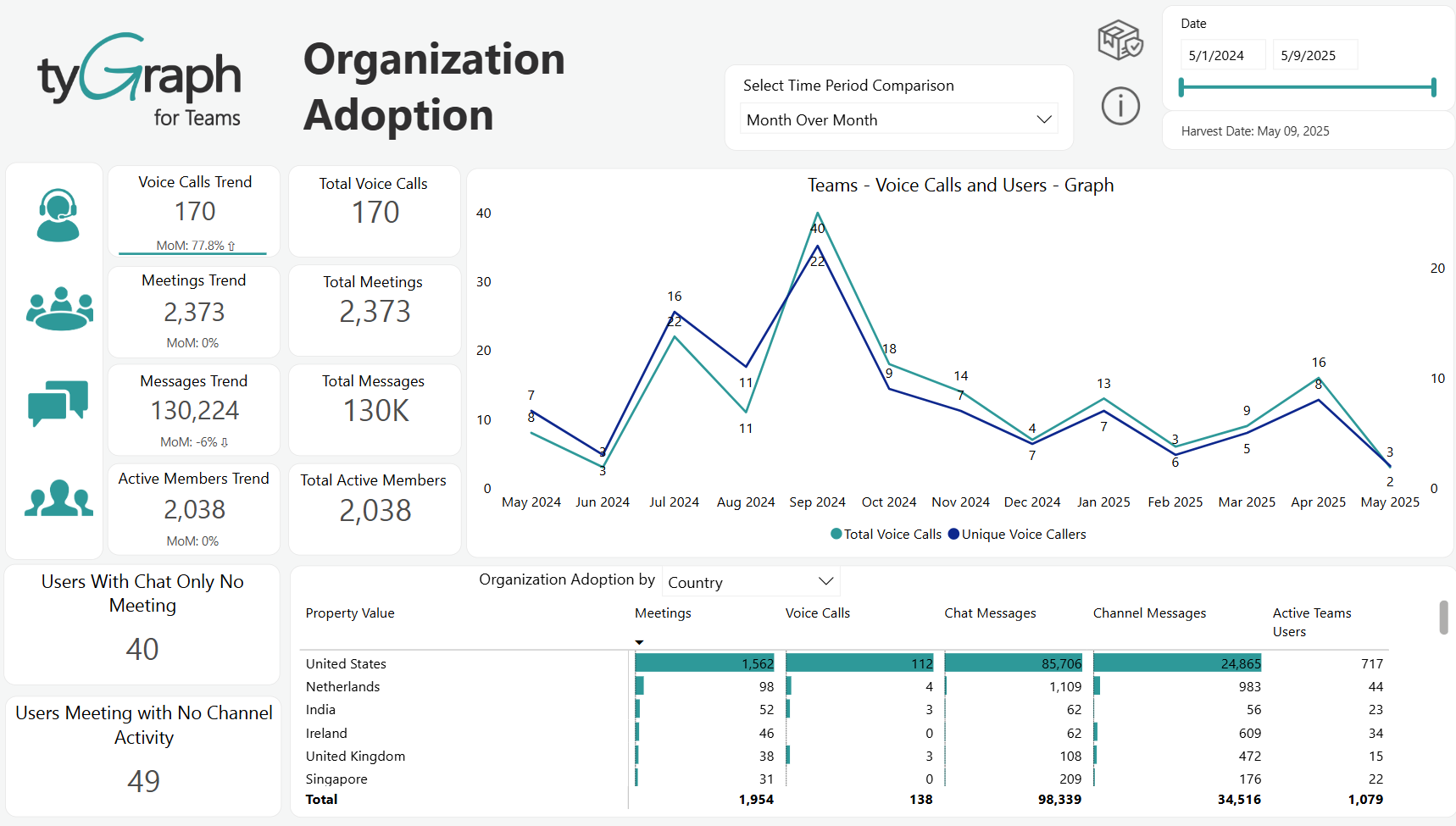The height and width of the screenshot is (826, 1456).
Task: Select the Sep 2024 label on the chart
Action: pos(817,502)
